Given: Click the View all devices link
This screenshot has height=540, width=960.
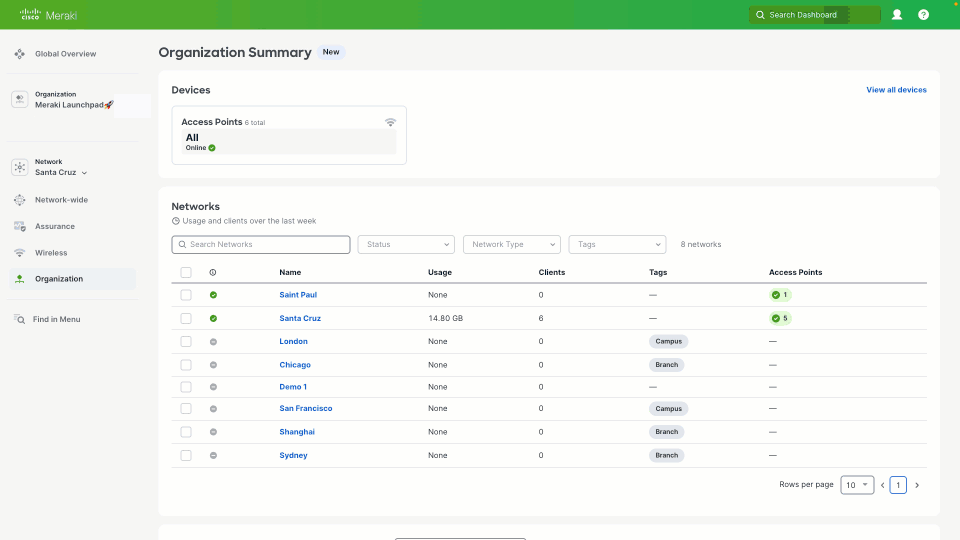Looking at the screenshot, I should [x=896, y=90].
